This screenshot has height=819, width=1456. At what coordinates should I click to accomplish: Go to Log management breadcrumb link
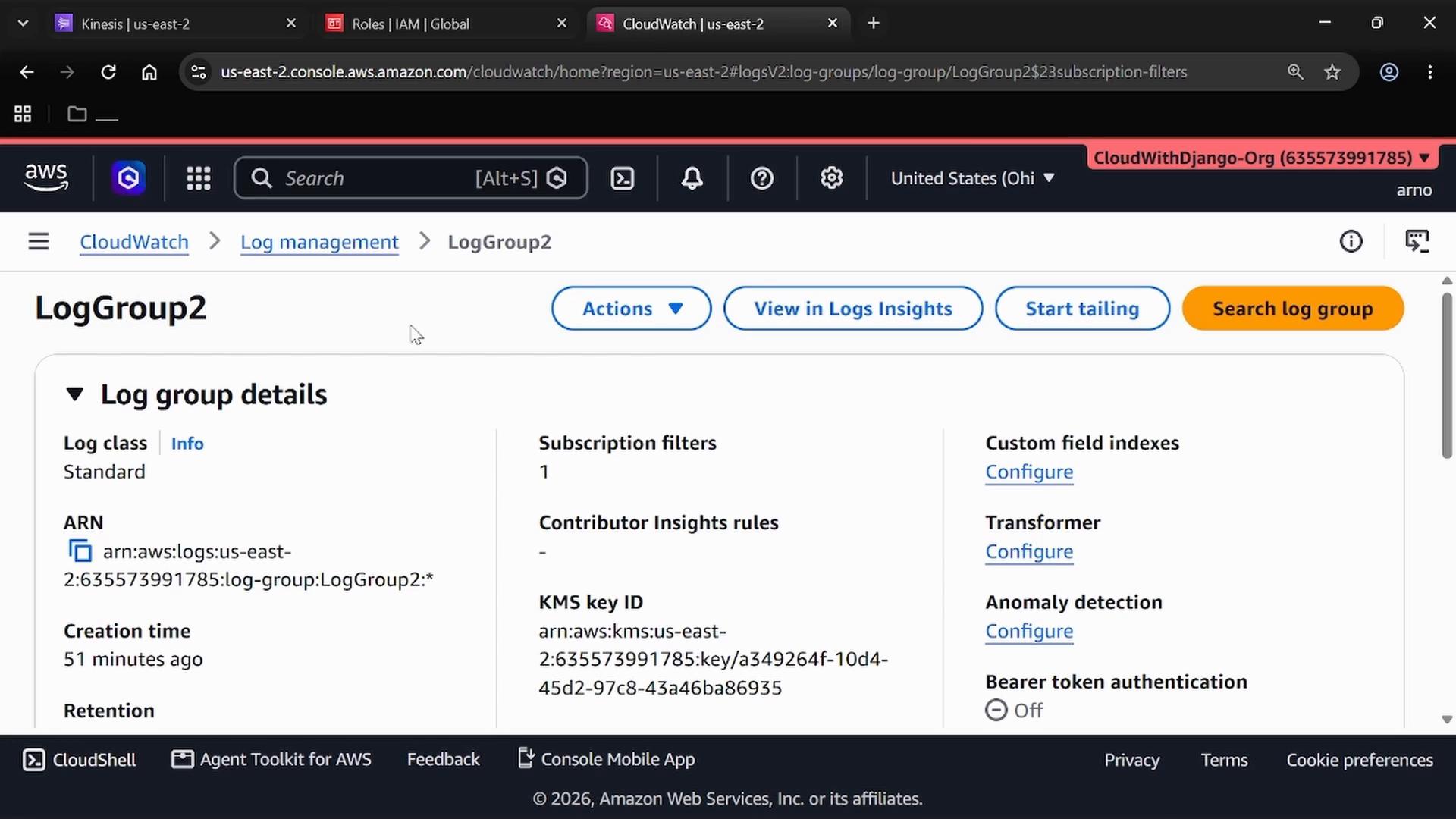[x=319, y=242]
